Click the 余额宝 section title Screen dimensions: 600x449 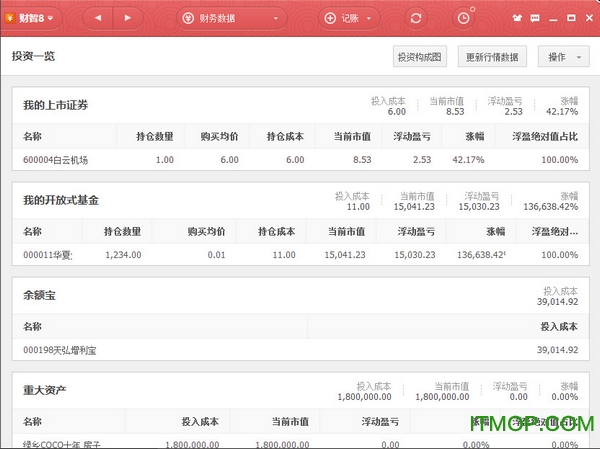[x=39, y=295]
